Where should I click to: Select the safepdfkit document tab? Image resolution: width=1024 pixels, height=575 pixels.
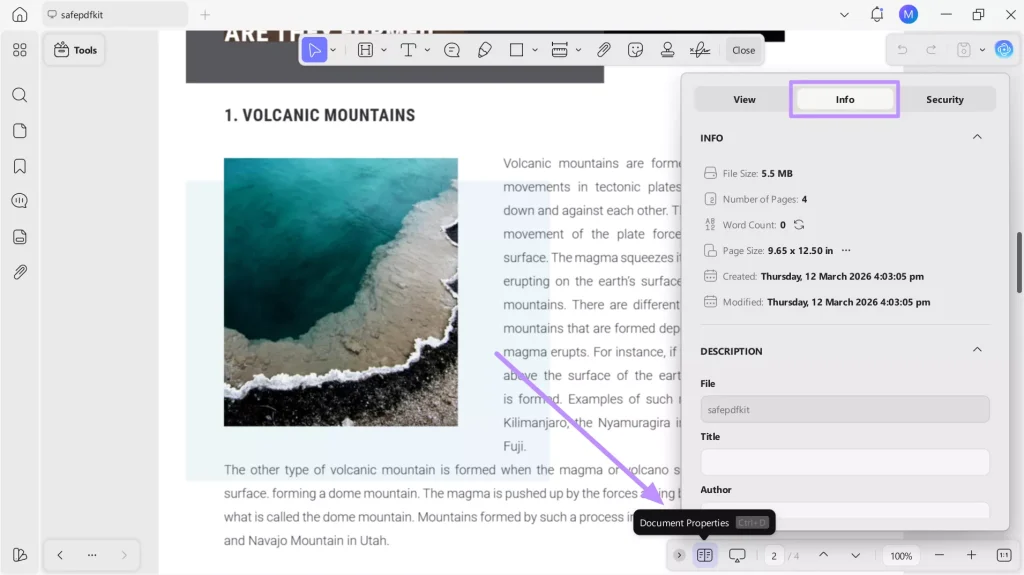115,14
